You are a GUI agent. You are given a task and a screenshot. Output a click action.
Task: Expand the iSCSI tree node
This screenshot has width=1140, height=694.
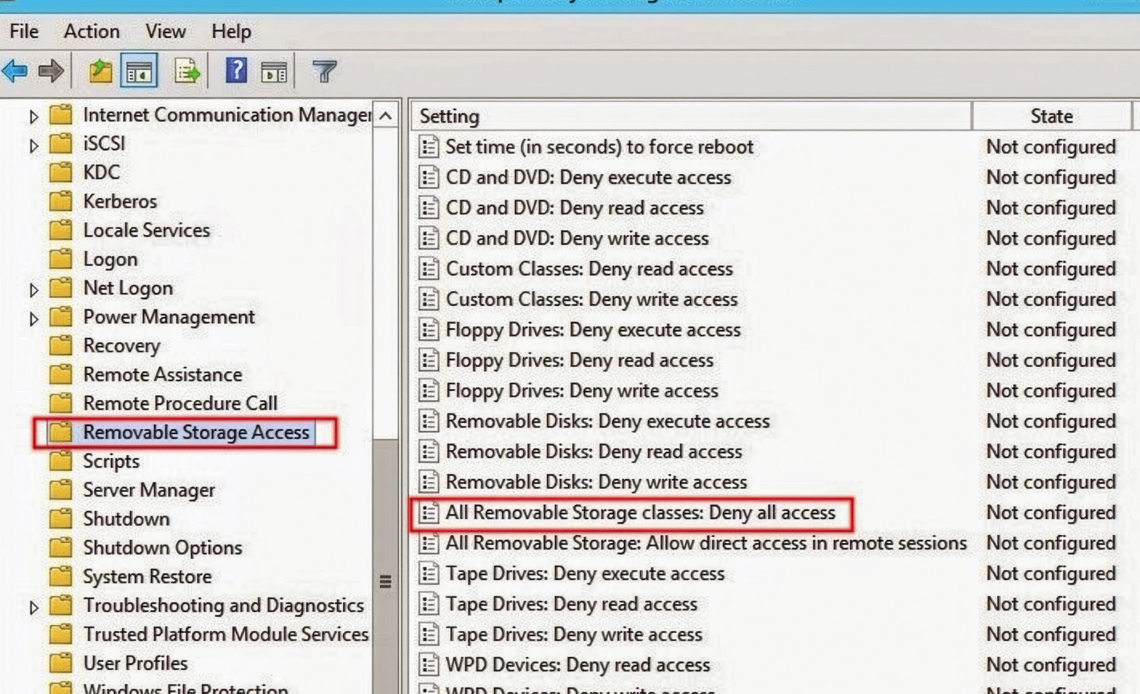pyautogui.click(x=34, y=146)
